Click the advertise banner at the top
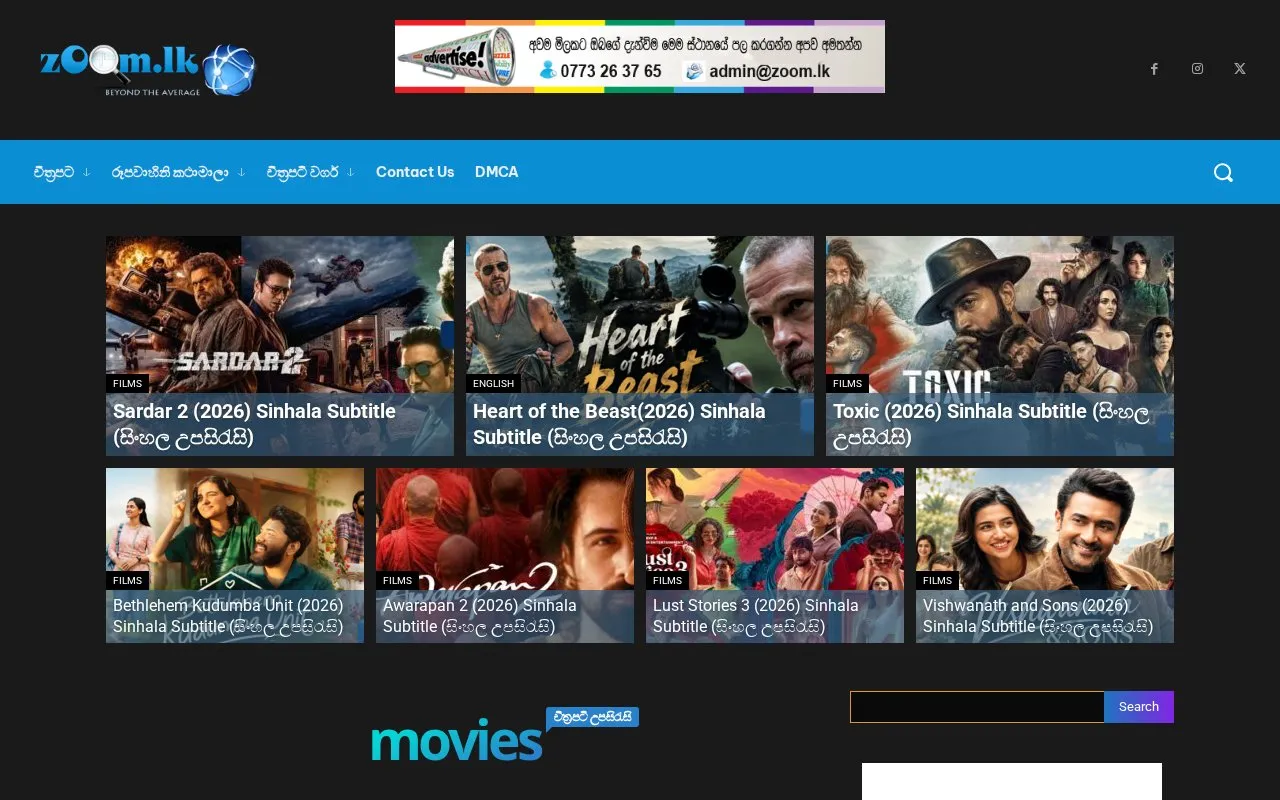 (x=640, y=57)
